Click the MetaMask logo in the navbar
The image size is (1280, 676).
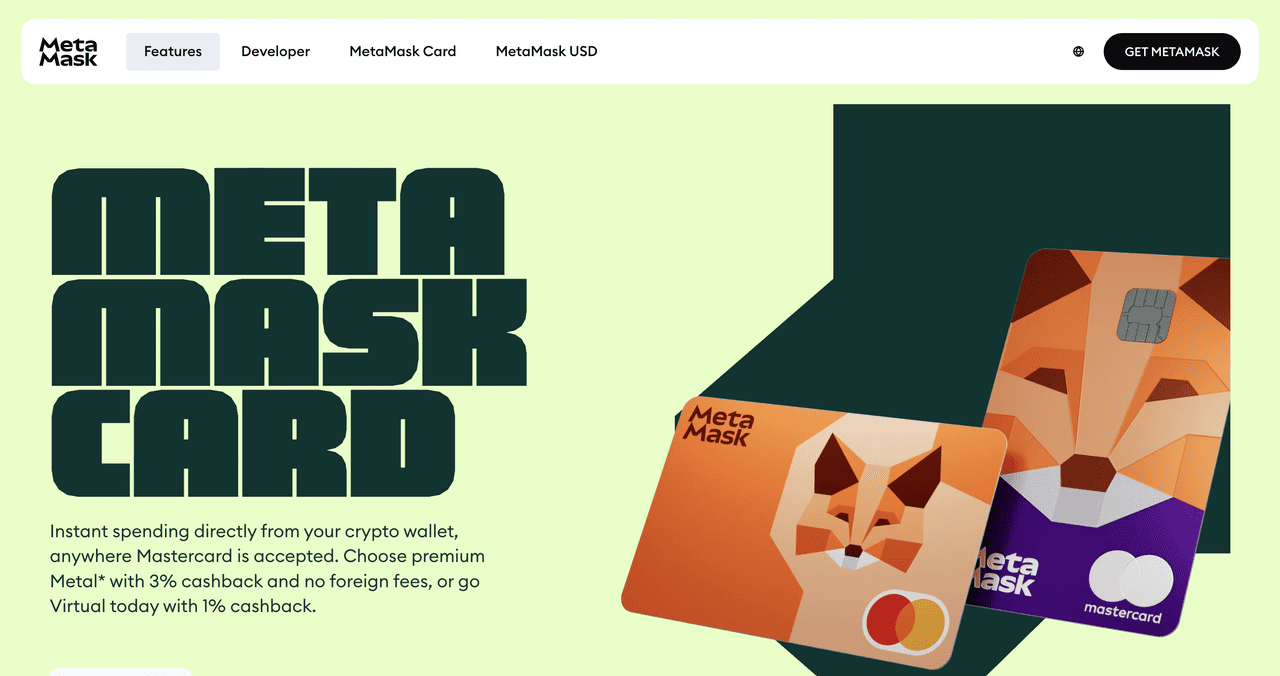68,51
